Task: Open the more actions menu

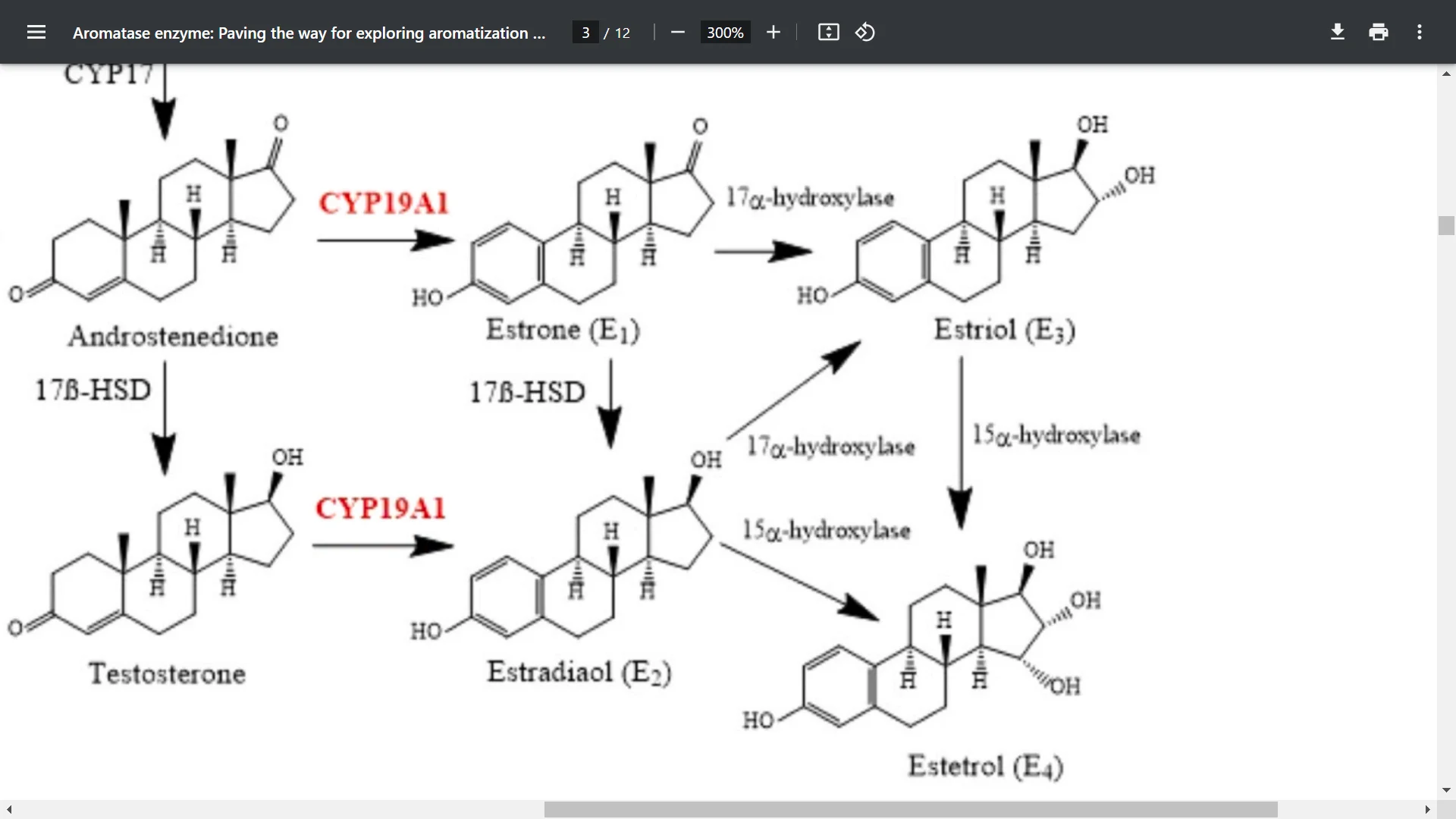Action: coord(1420,32)
